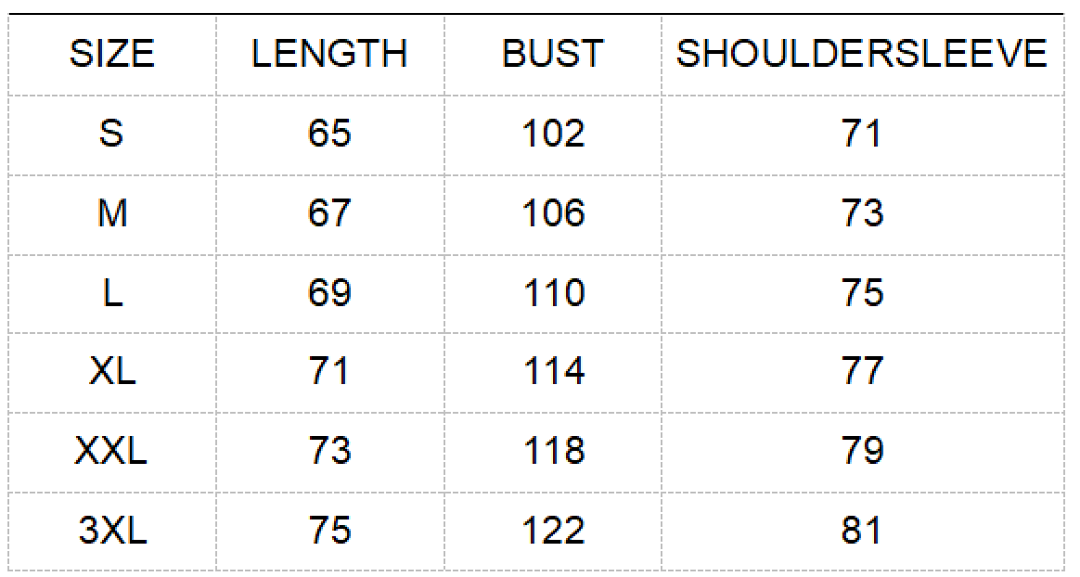
Task: Click bust value 118 in XXL row
Action: click(554, 451)
